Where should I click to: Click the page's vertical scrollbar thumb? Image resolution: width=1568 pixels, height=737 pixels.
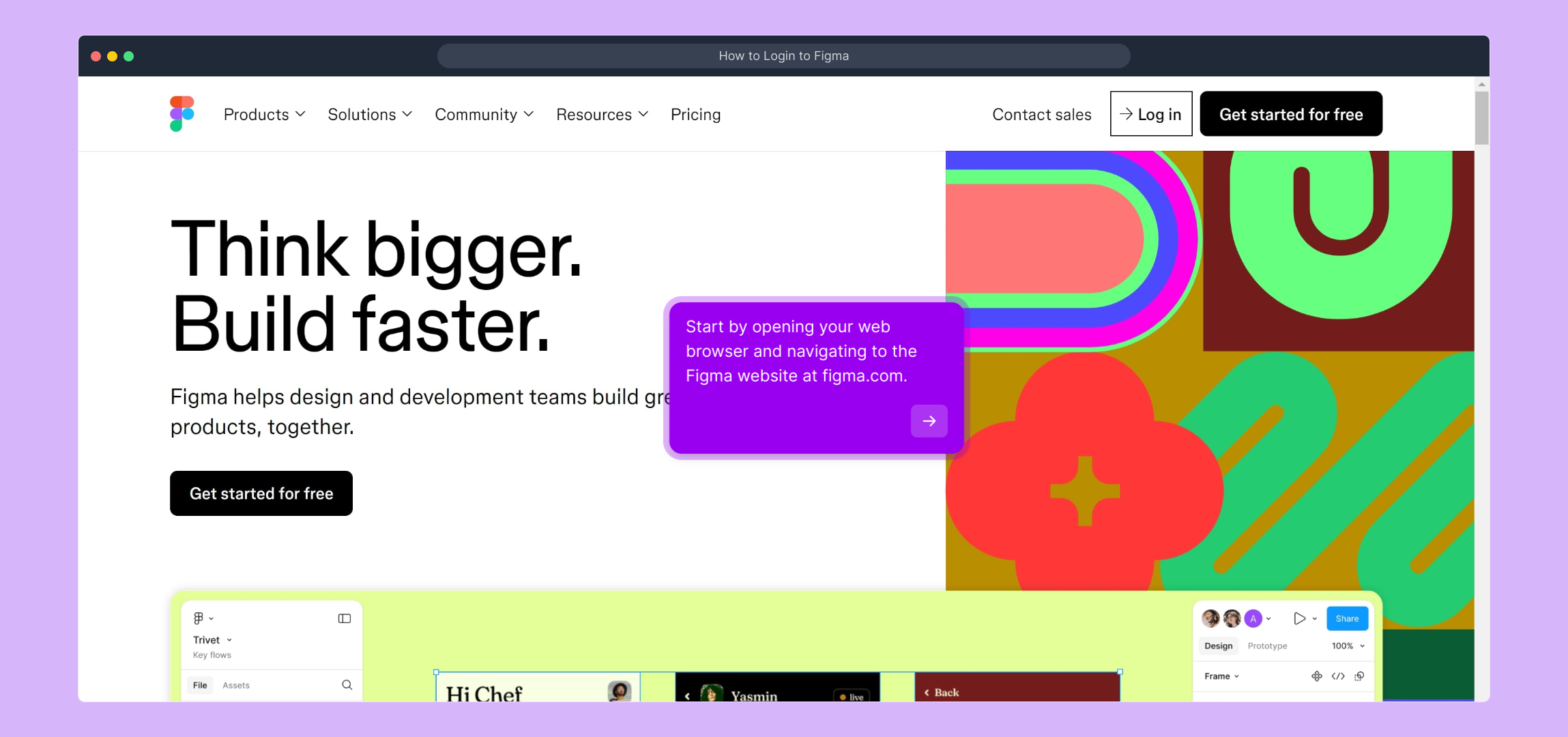pos(1481,117)
